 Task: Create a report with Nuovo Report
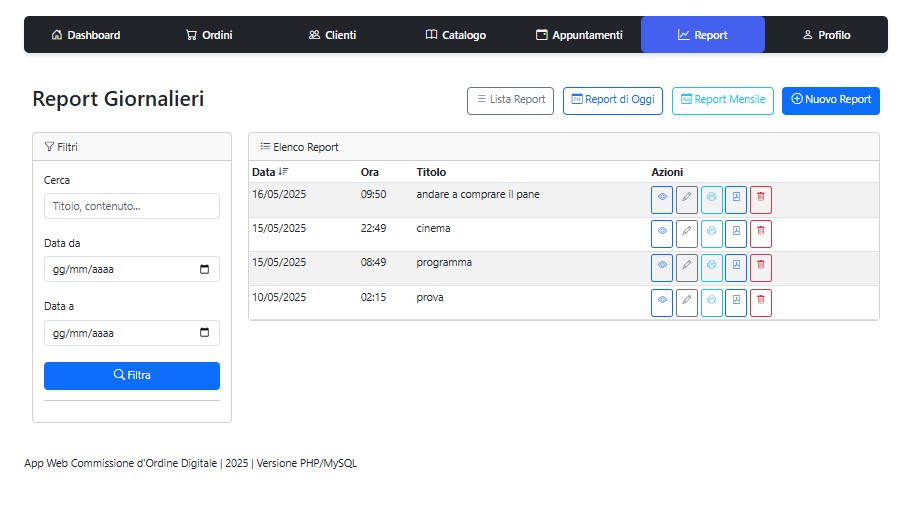(830, 100)
